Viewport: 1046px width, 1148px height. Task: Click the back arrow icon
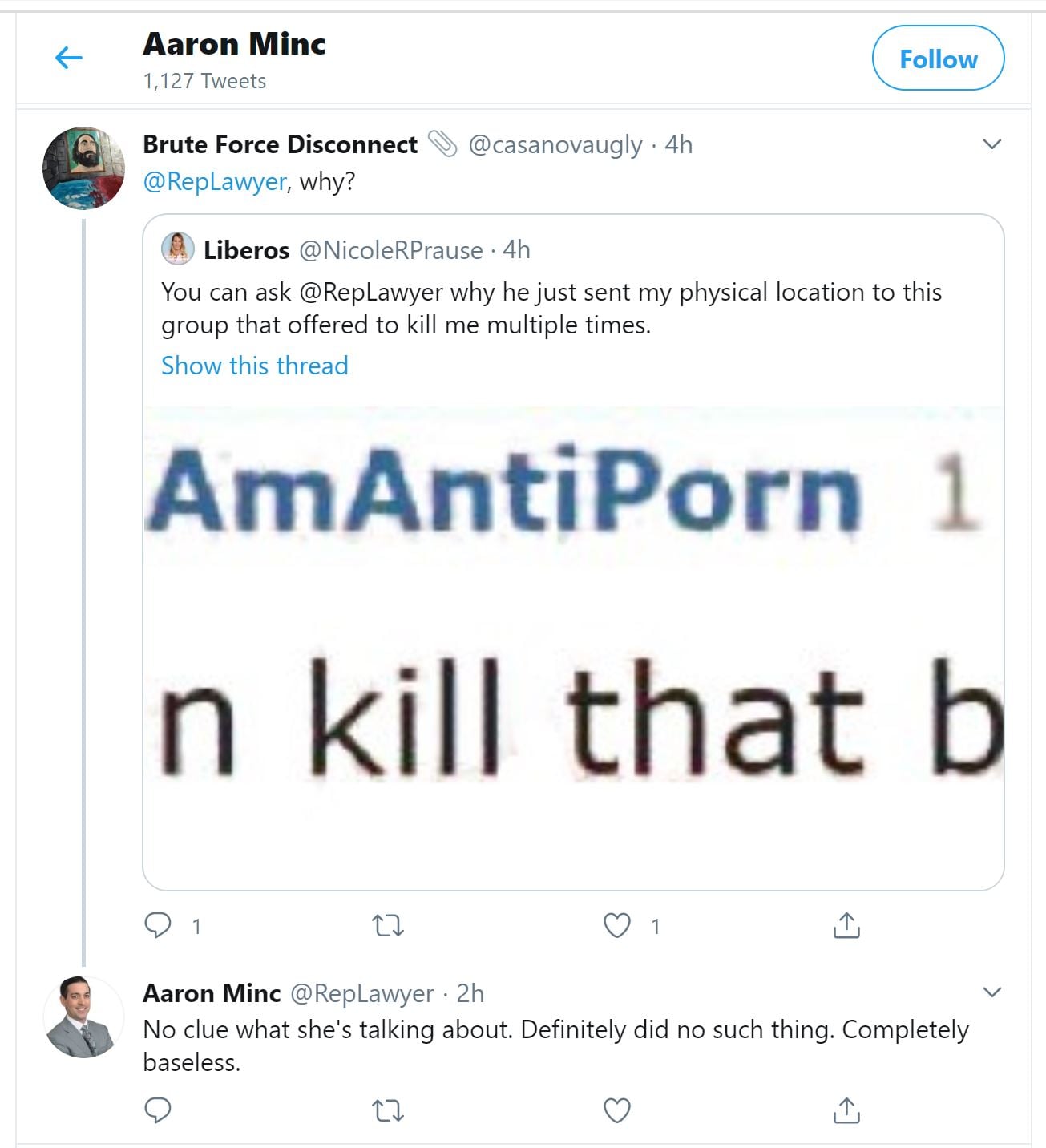[x=69, y=58]
